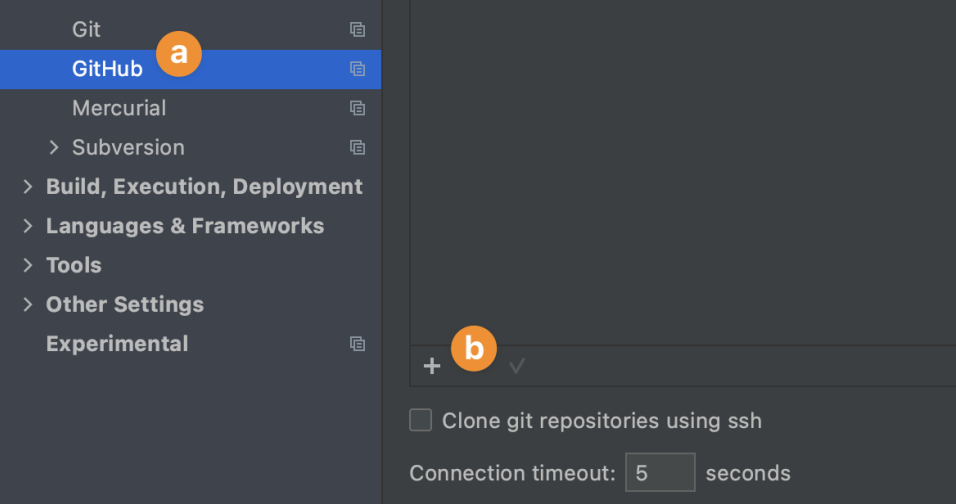Add a GitHub account with plus button
The image size is (956, 504).
(432, 366)
